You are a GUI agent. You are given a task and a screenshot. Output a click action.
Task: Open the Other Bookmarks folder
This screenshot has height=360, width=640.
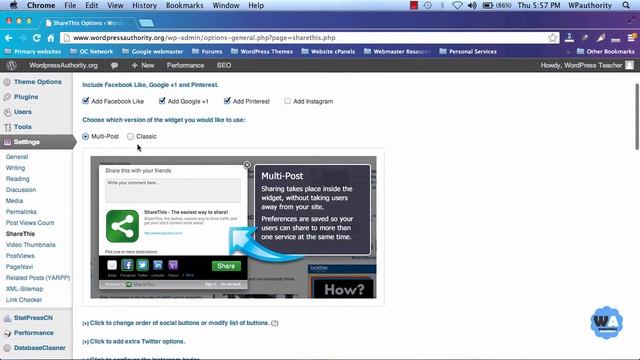[x=606, y=52]
